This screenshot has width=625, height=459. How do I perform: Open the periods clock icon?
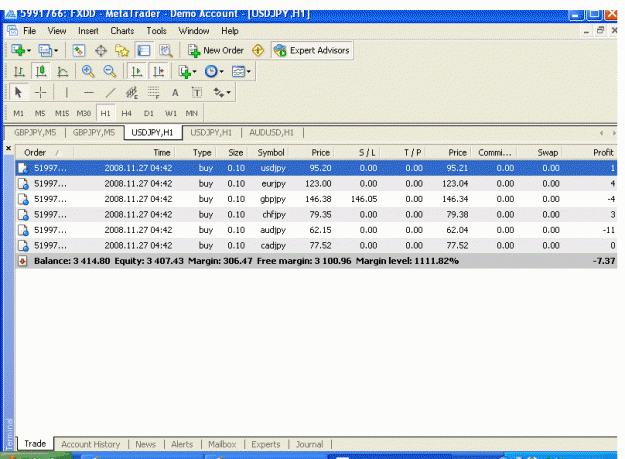[211, 72]
